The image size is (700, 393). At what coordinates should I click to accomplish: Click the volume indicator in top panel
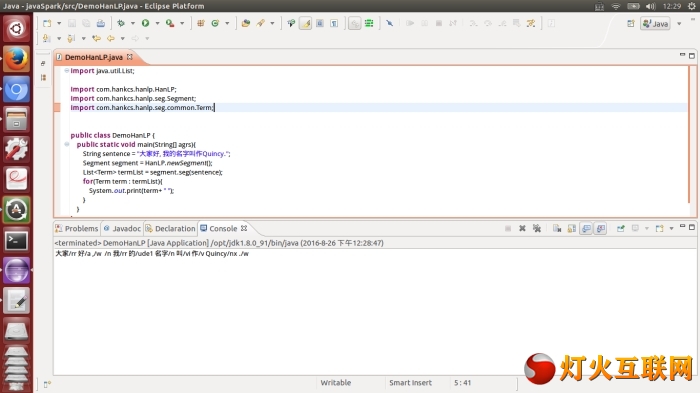[650, 6]
